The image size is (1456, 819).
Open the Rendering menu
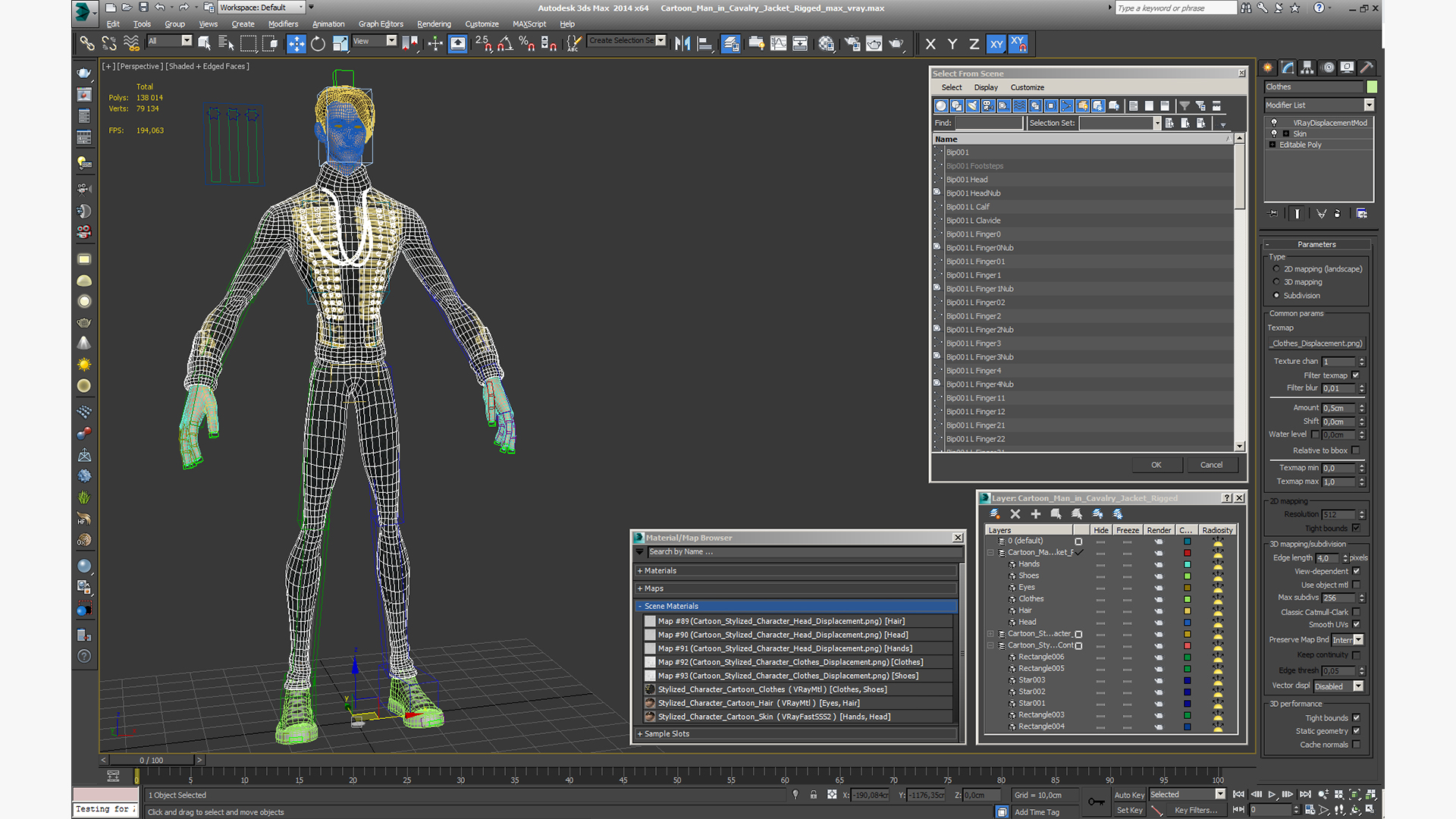coord(434,24)
